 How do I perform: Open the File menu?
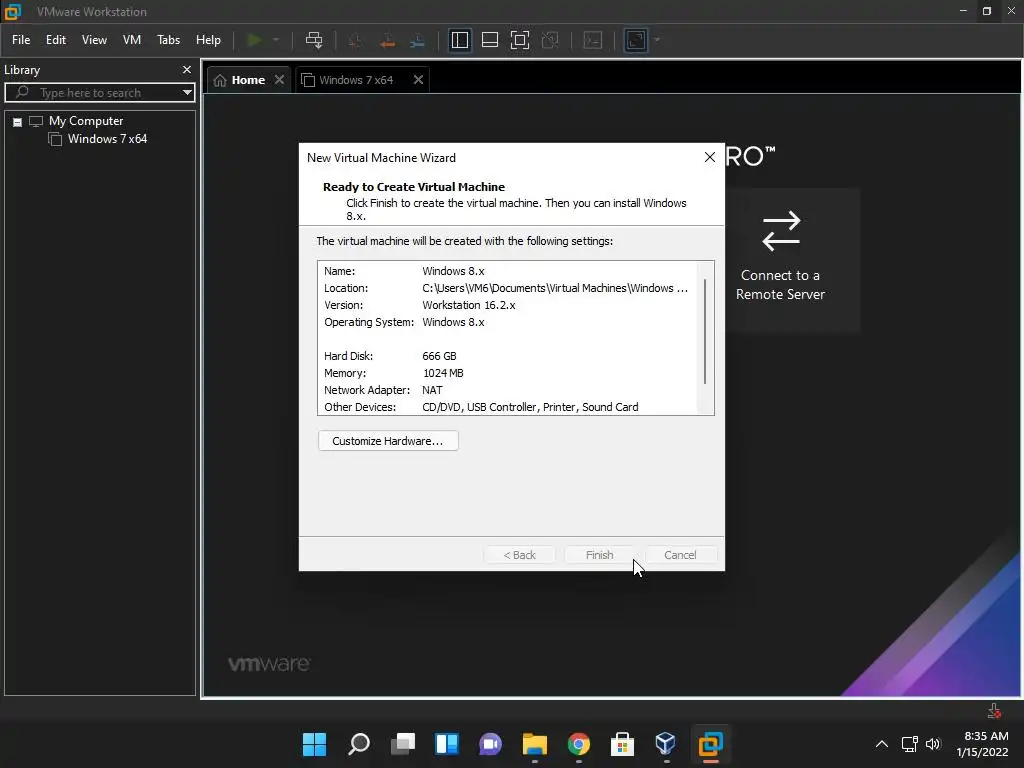(21, 40)
